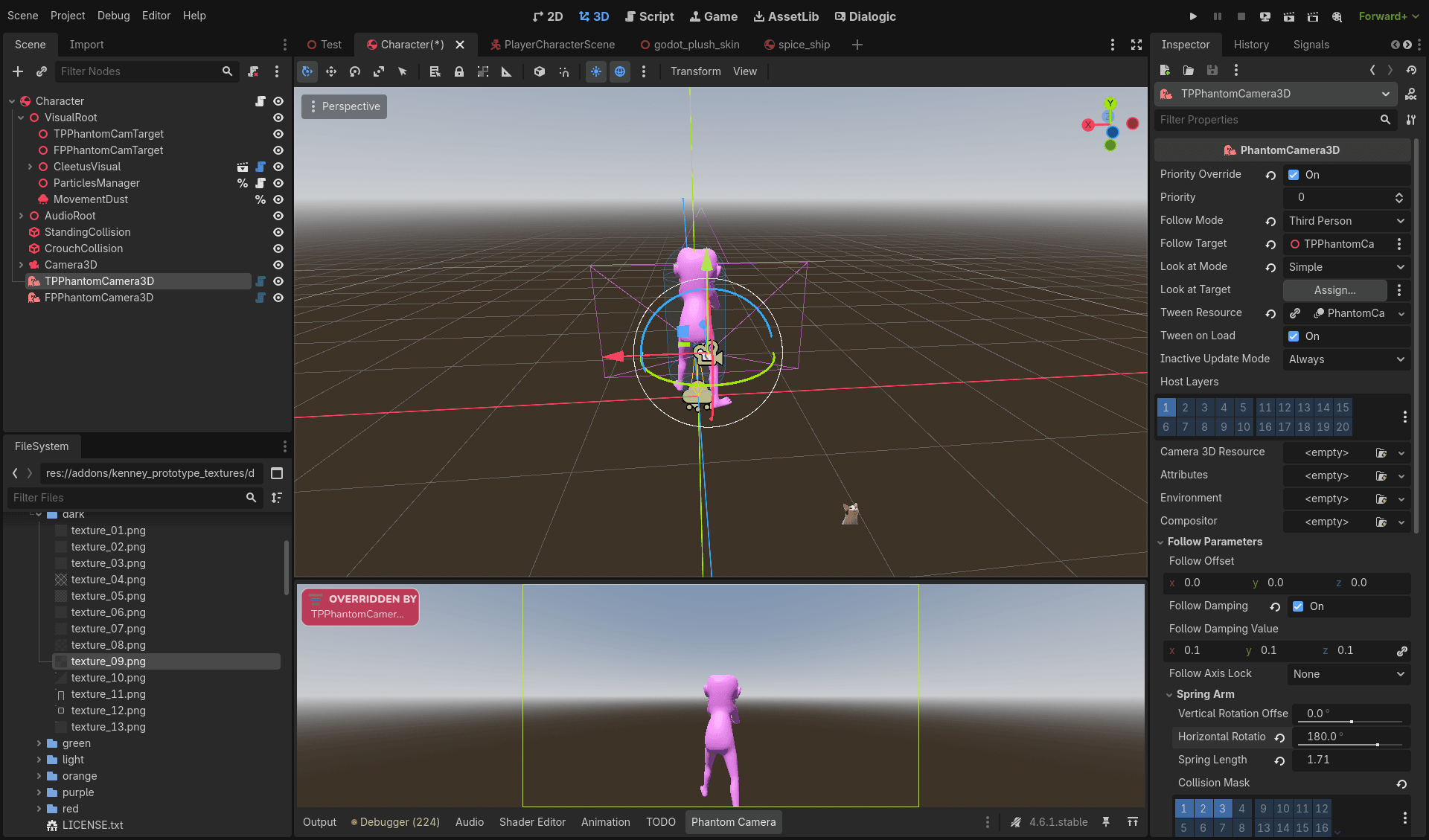Expand the AudioRoot node

tap(21, 216)
